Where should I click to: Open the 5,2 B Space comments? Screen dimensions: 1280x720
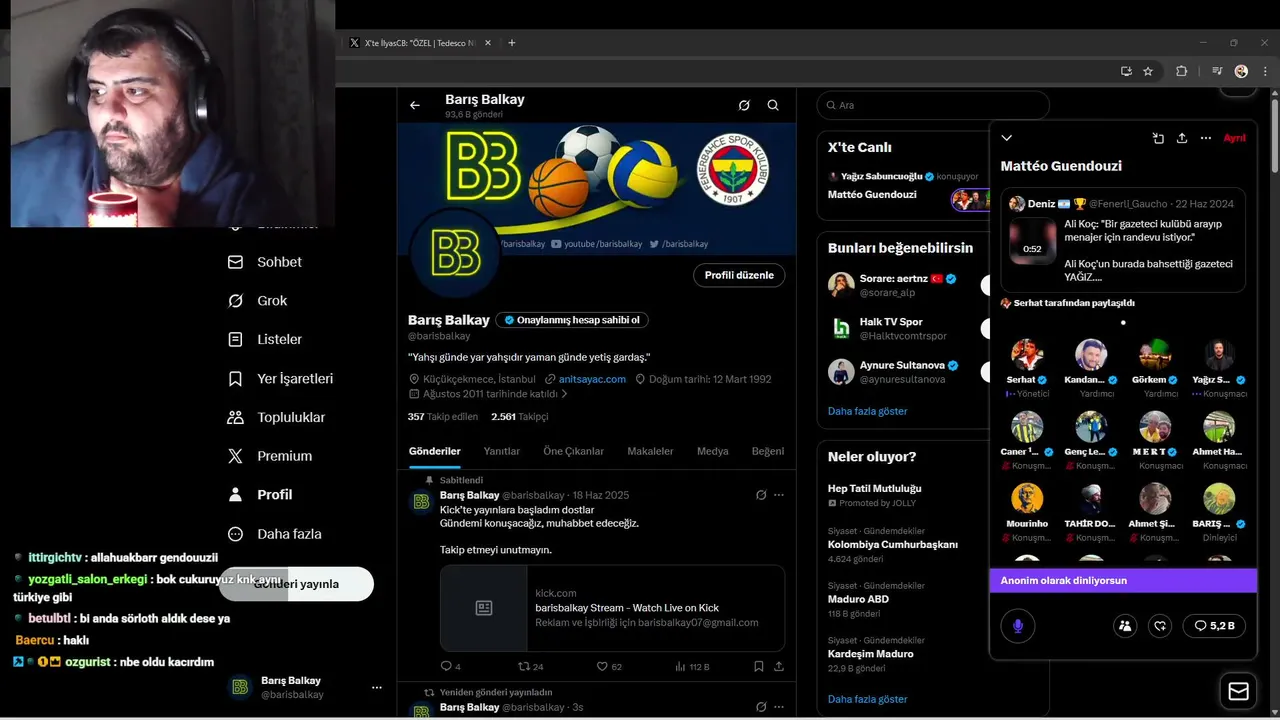(x=1214, y=626)
